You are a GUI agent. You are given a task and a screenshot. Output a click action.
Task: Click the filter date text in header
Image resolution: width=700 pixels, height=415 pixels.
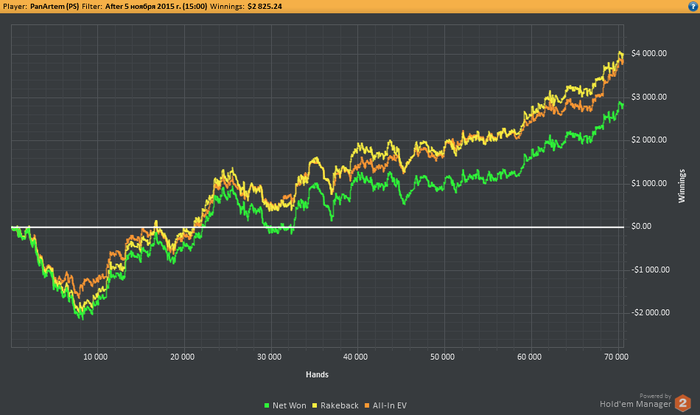pos(156,6)
